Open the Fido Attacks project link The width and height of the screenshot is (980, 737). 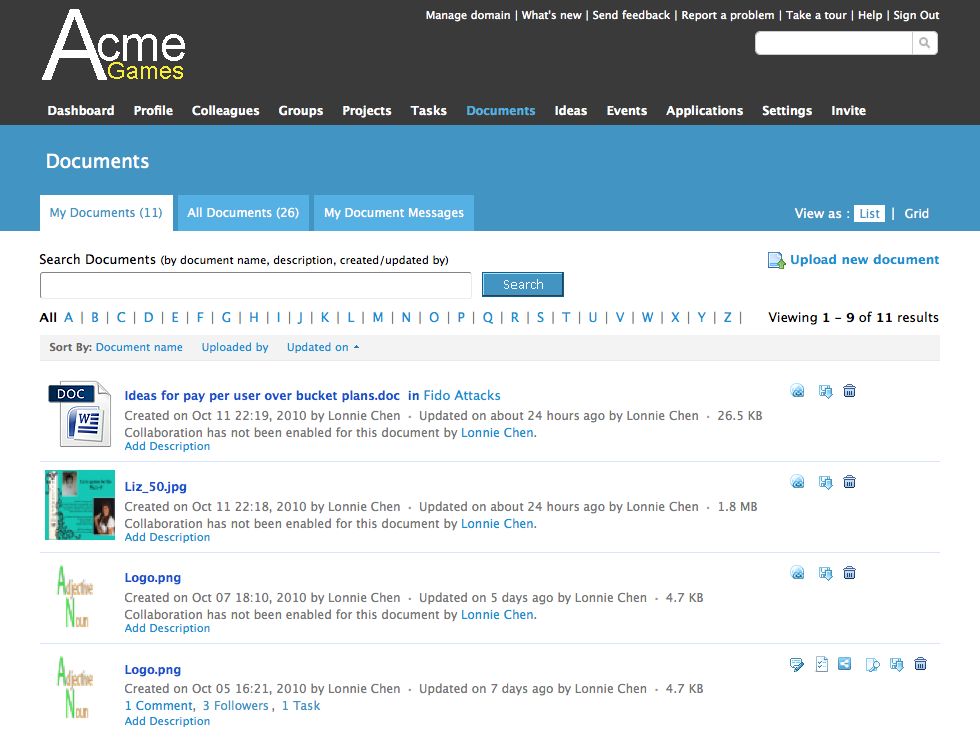[461, 395]
